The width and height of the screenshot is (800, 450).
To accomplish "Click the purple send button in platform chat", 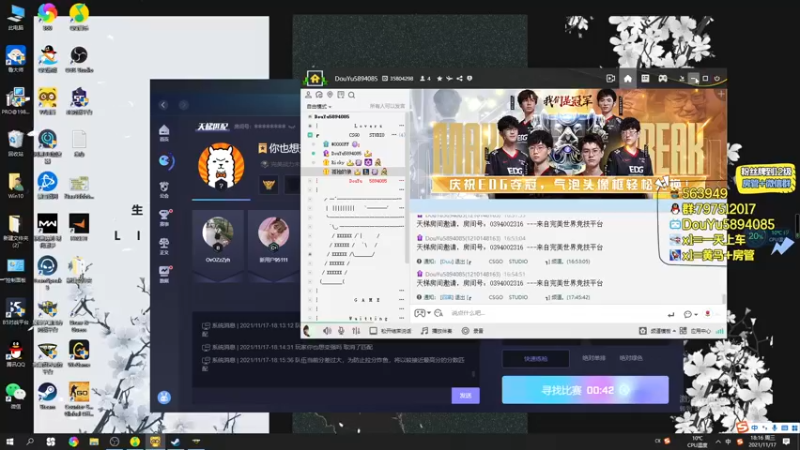I will point(465,395).
